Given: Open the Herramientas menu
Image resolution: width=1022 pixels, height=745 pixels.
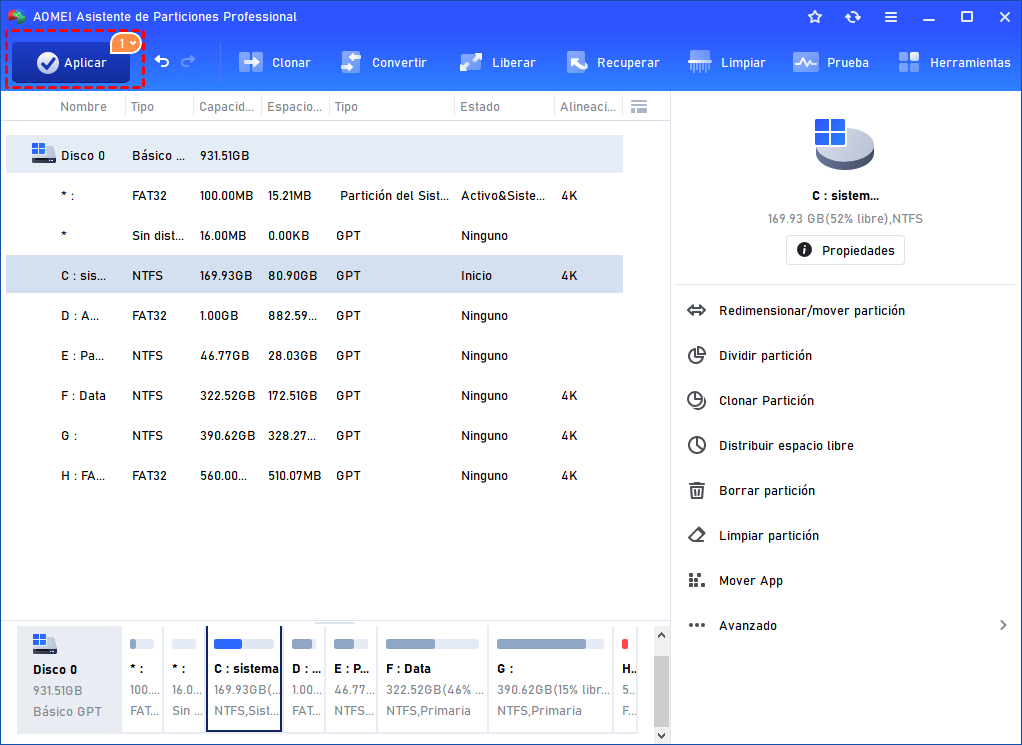Looking at the screenshot, I should [x=954, y=62].
